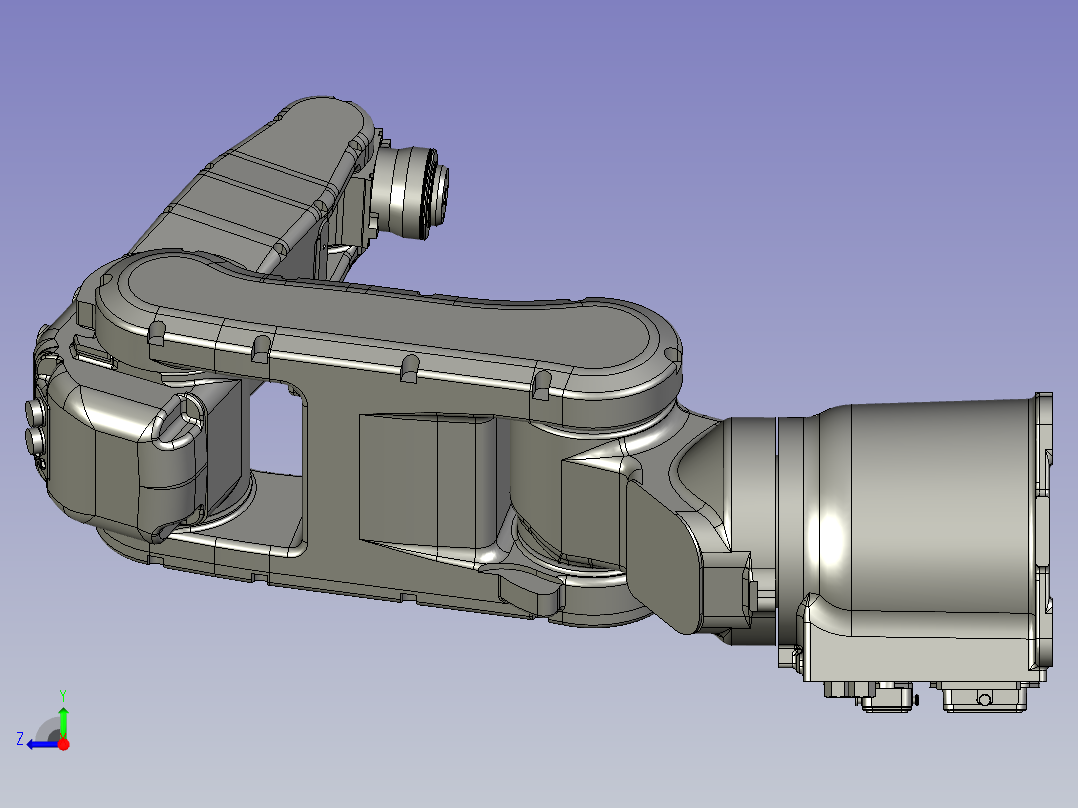
Task: Select the rectangular block on the lower arm side
Action: click(428, 479)
